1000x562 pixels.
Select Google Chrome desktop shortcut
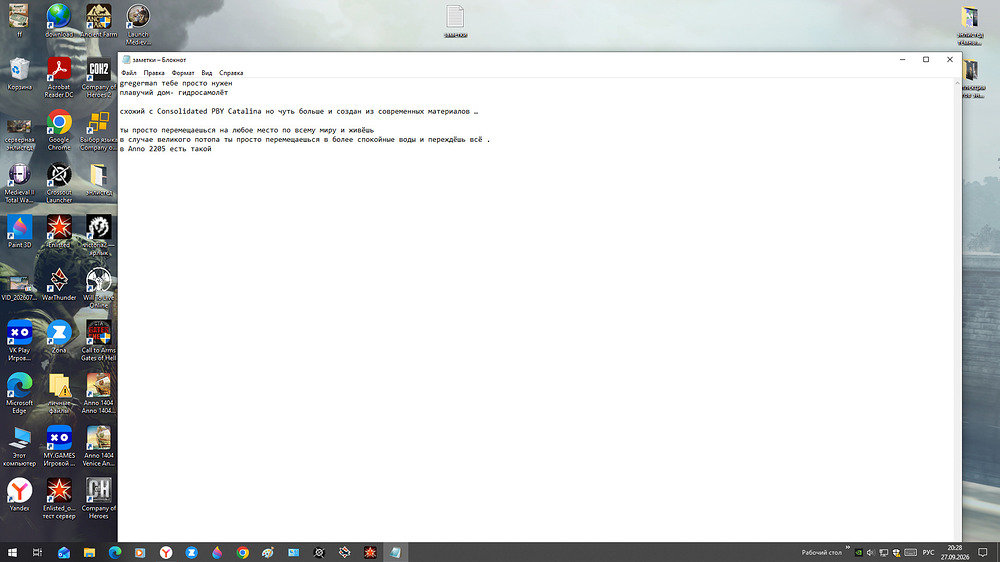point(59,130)
